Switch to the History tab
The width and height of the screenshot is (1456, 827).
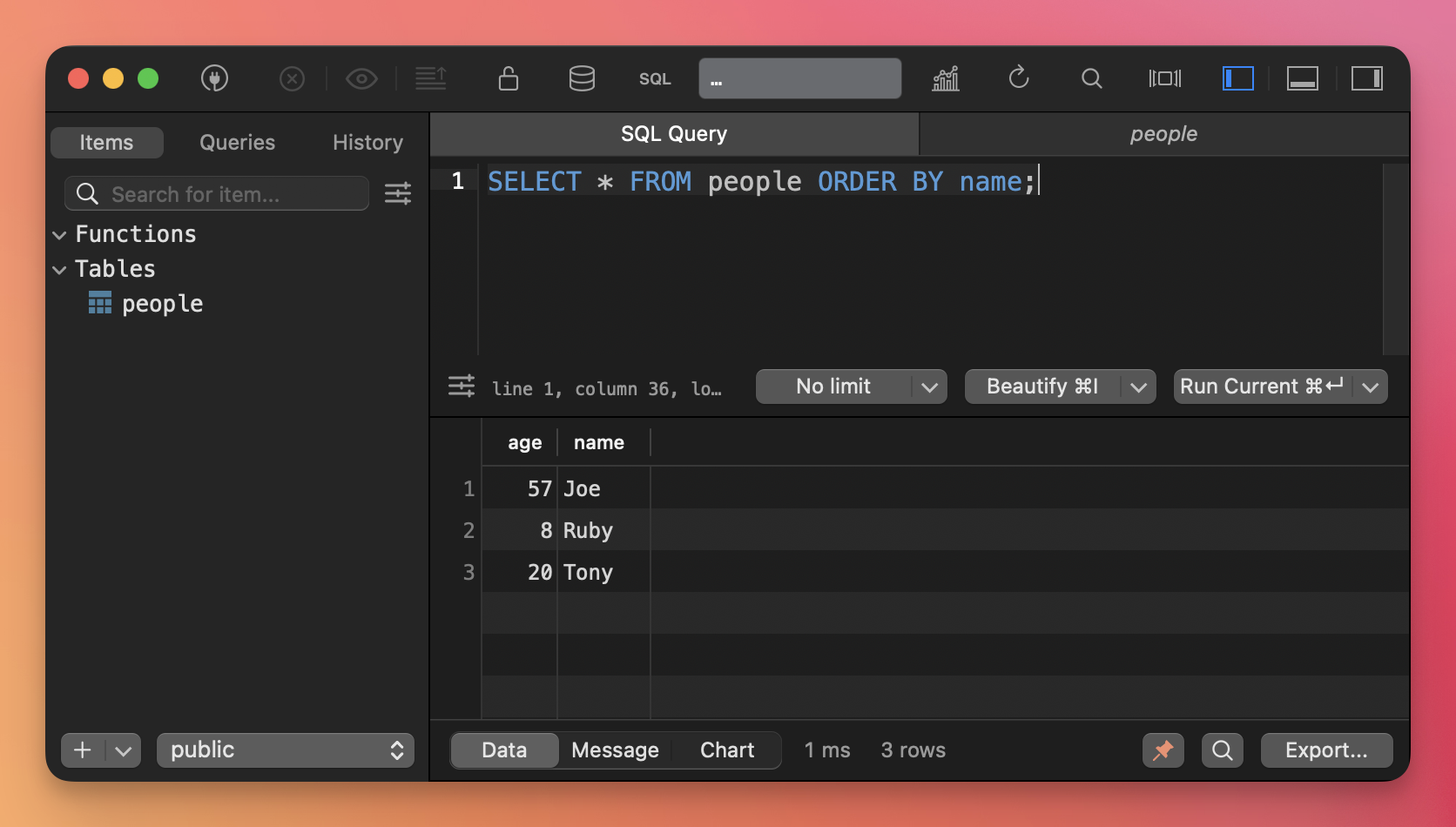[x=367, y=143]
